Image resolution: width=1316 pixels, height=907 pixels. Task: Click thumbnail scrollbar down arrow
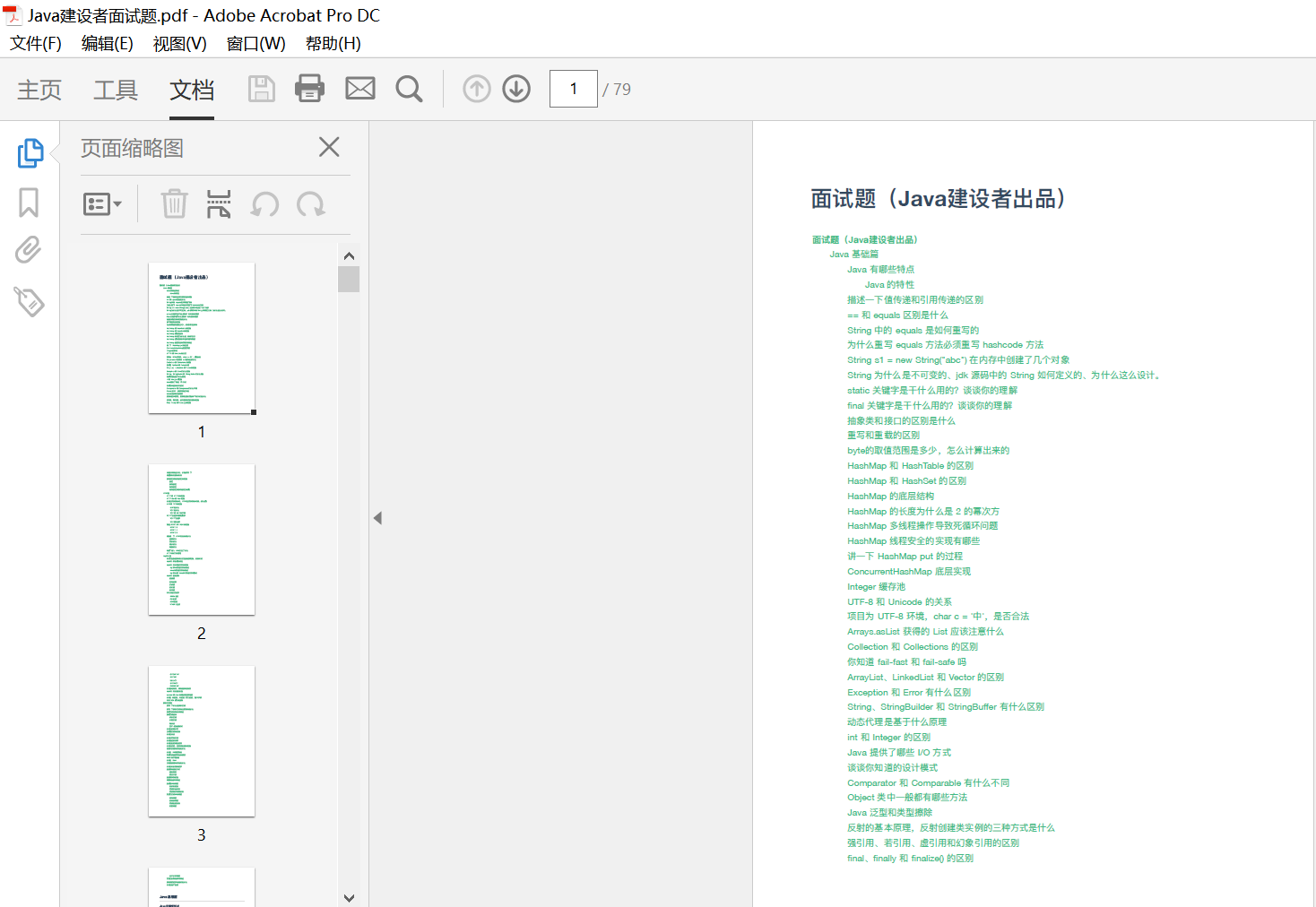[x=349, y=897]
